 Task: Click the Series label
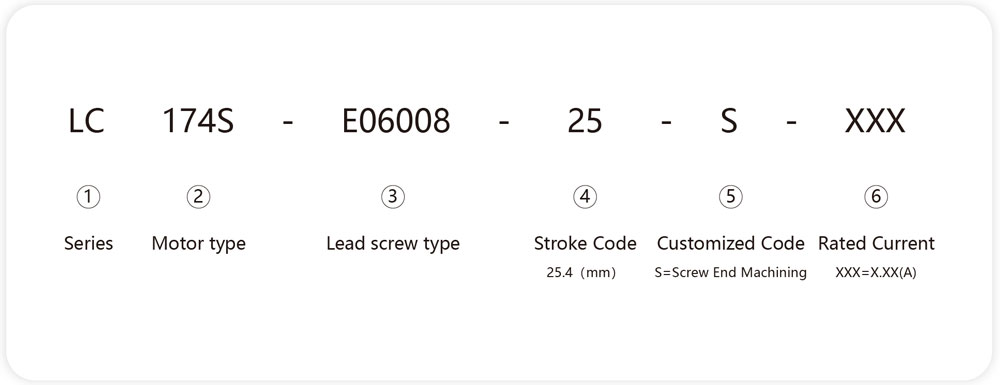click(89, 243)
